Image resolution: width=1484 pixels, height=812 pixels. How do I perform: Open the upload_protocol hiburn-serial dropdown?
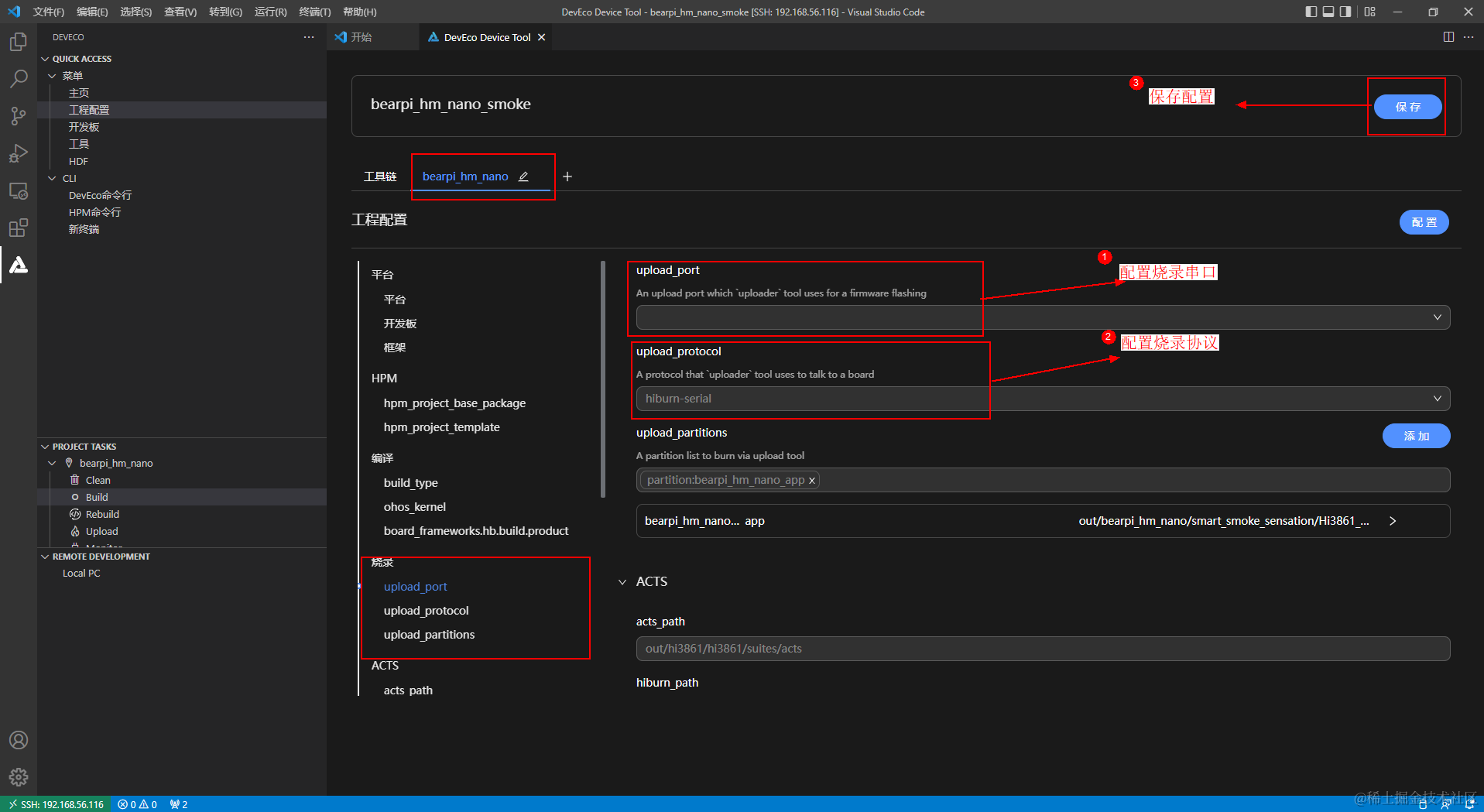click(x=1043, y=399)
